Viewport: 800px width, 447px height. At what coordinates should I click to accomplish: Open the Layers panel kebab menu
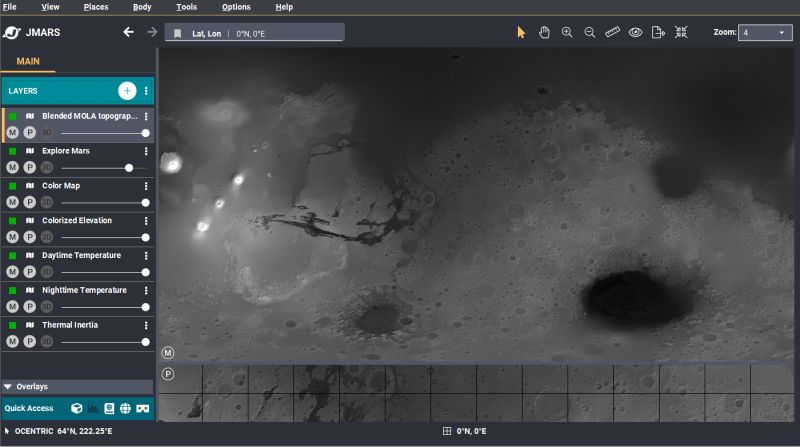pyautogui.click(x=146, y=91)
